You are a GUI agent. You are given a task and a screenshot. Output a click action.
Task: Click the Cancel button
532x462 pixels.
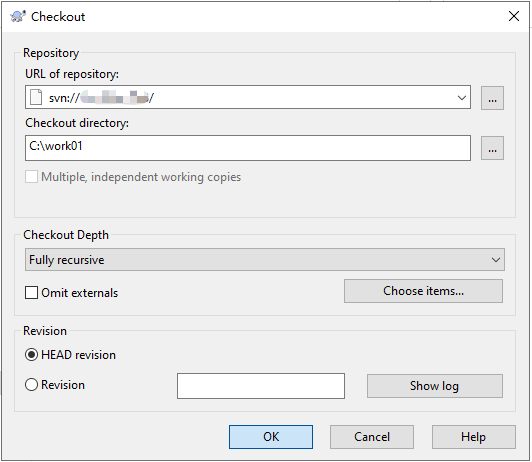click(372, 437)
